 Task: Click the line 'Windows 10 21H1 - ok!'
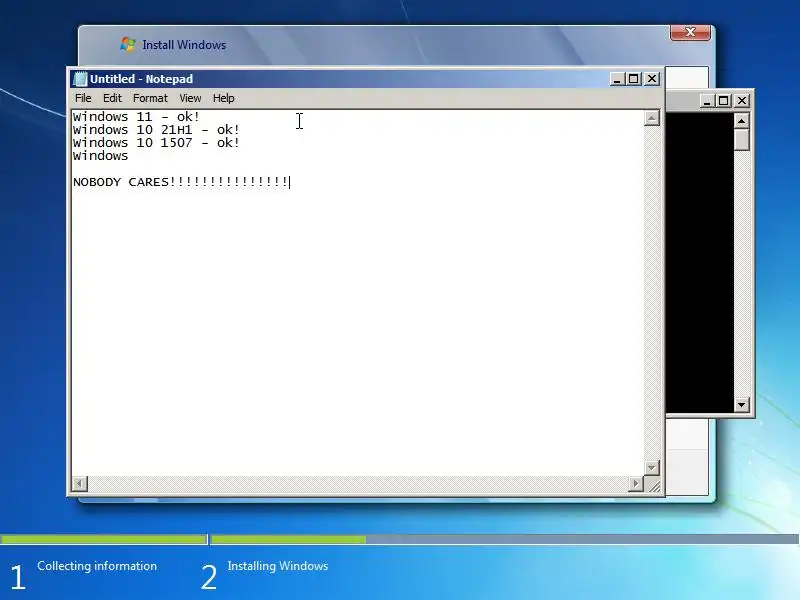pos(156,130)
